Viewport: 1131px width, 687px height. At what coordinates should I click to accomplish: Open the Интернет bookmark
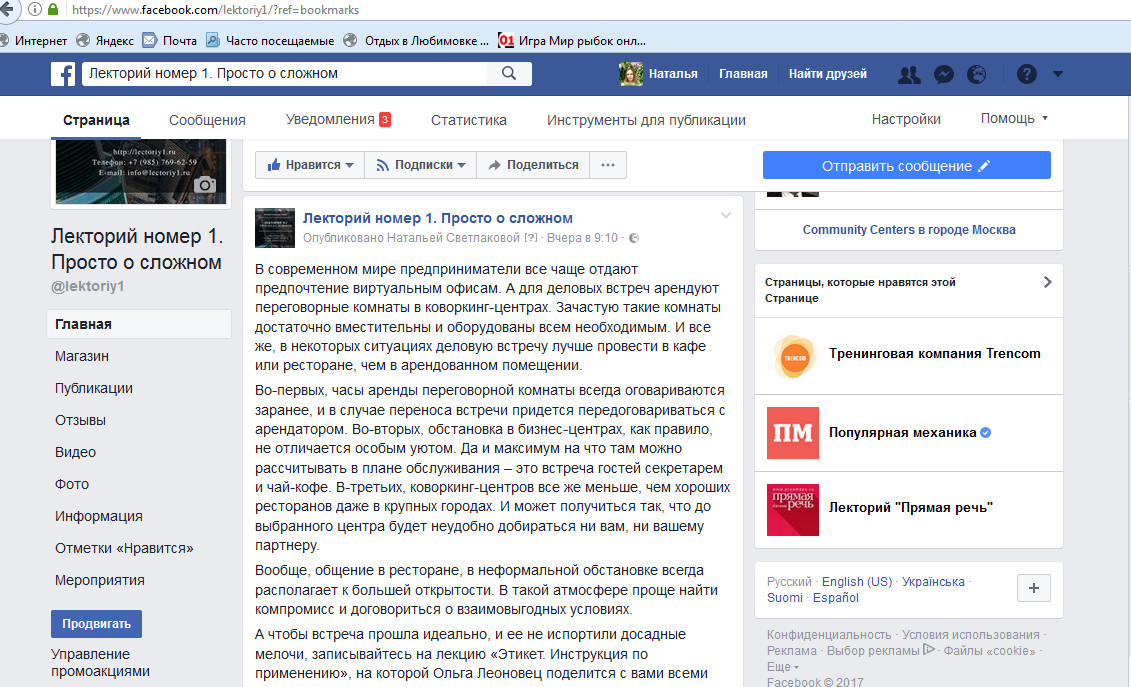pyautogui.click(x=34, y=40)
